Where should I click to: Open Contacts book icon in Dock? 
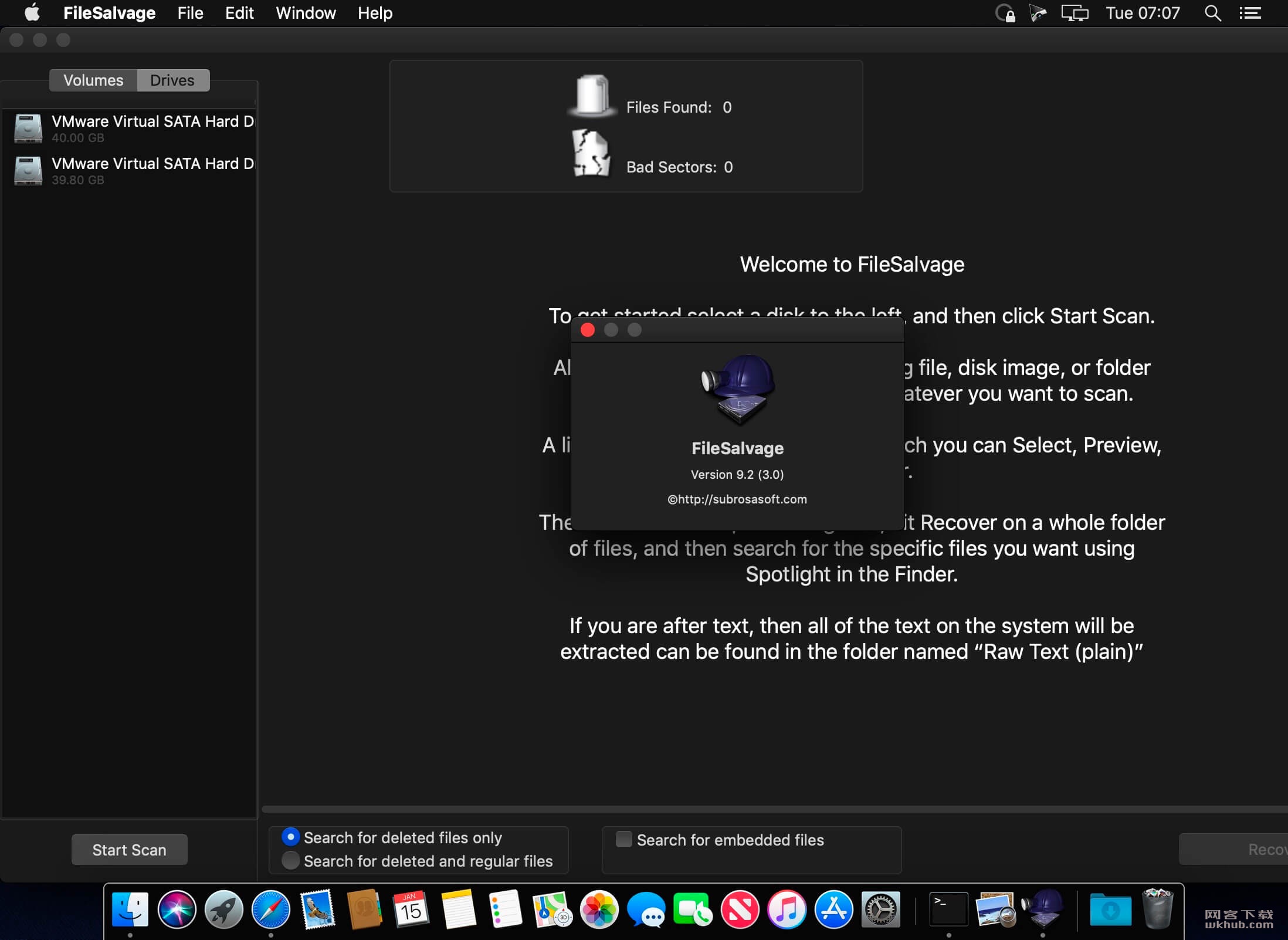click(x=364, y=909)
